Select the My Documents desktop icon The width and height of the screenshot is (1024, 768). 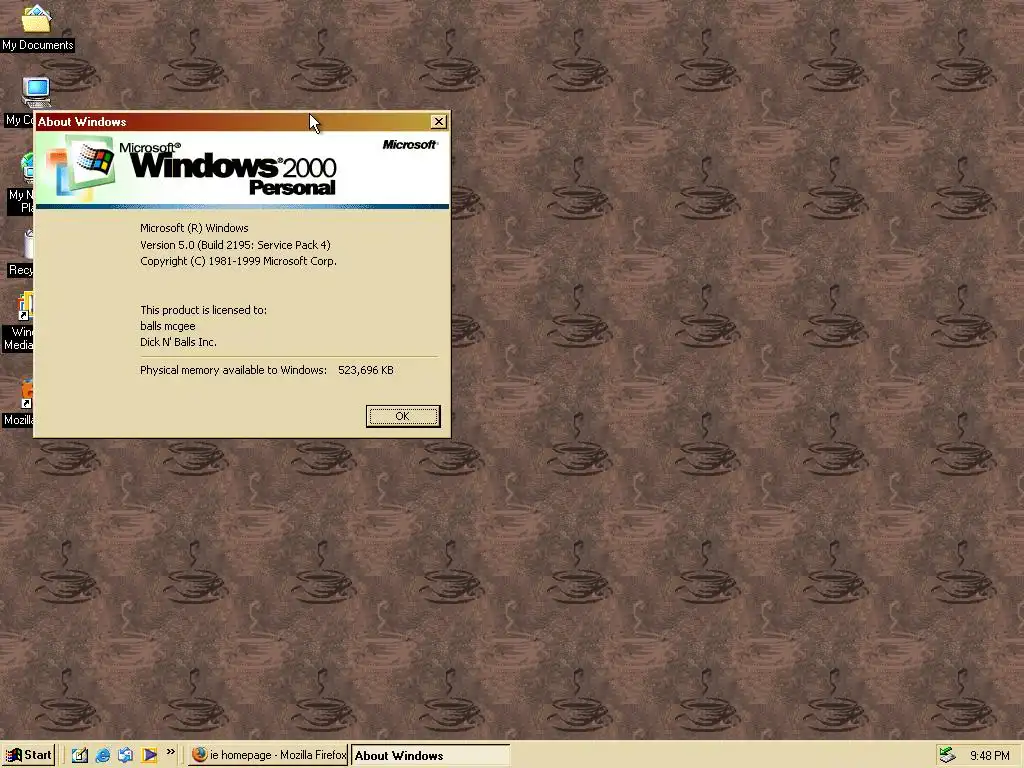(37, 27)
